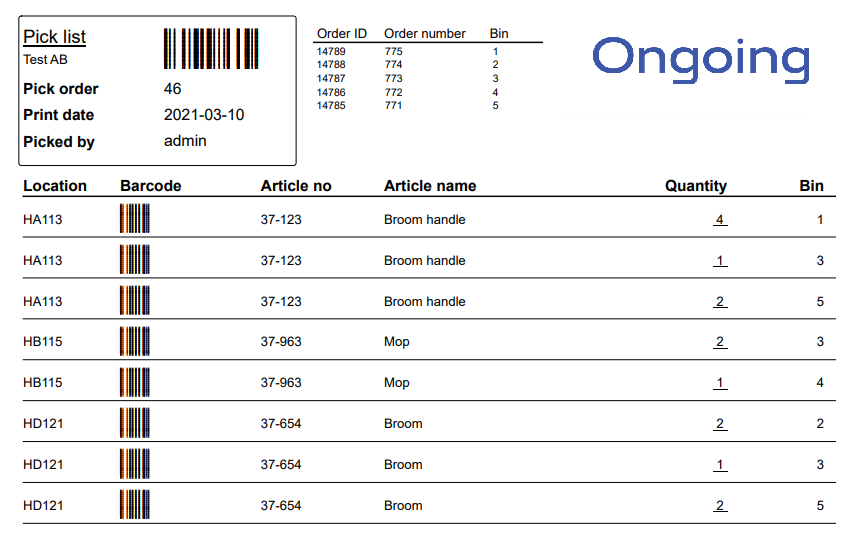Click the barcode in the Mop bin 3 row
Screen dimensions: 850x540
click(134, 341)
